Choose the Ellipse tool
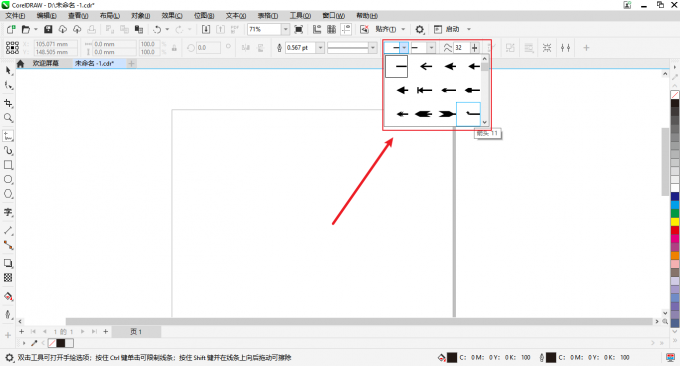Image resolution: width=680 pixels, height=366 pixels. tap(8, 180)
